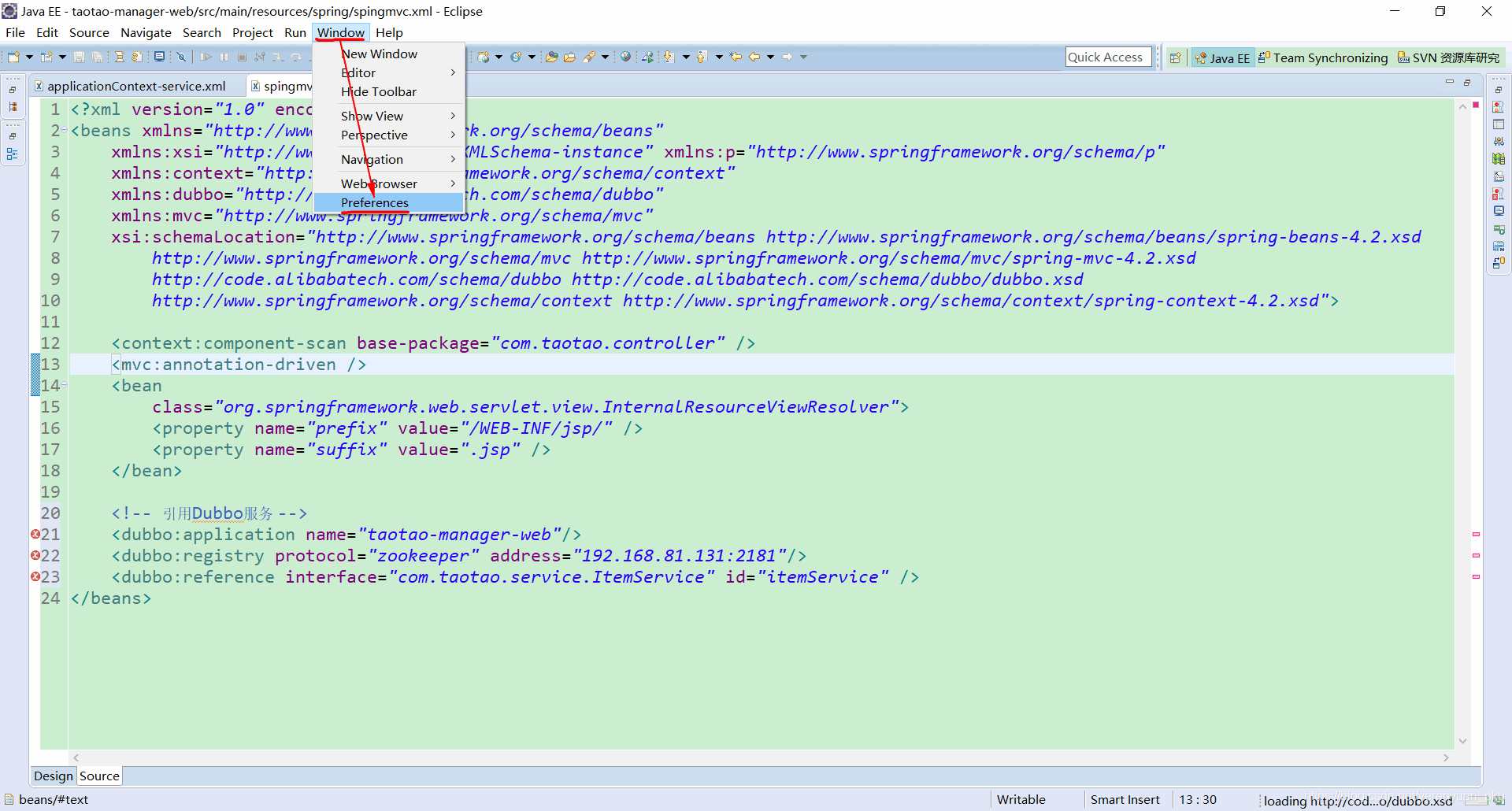Collapse the beans element fold on line 2
Image resolution: width=1512 pixels, height=811 pixels.
65,131
